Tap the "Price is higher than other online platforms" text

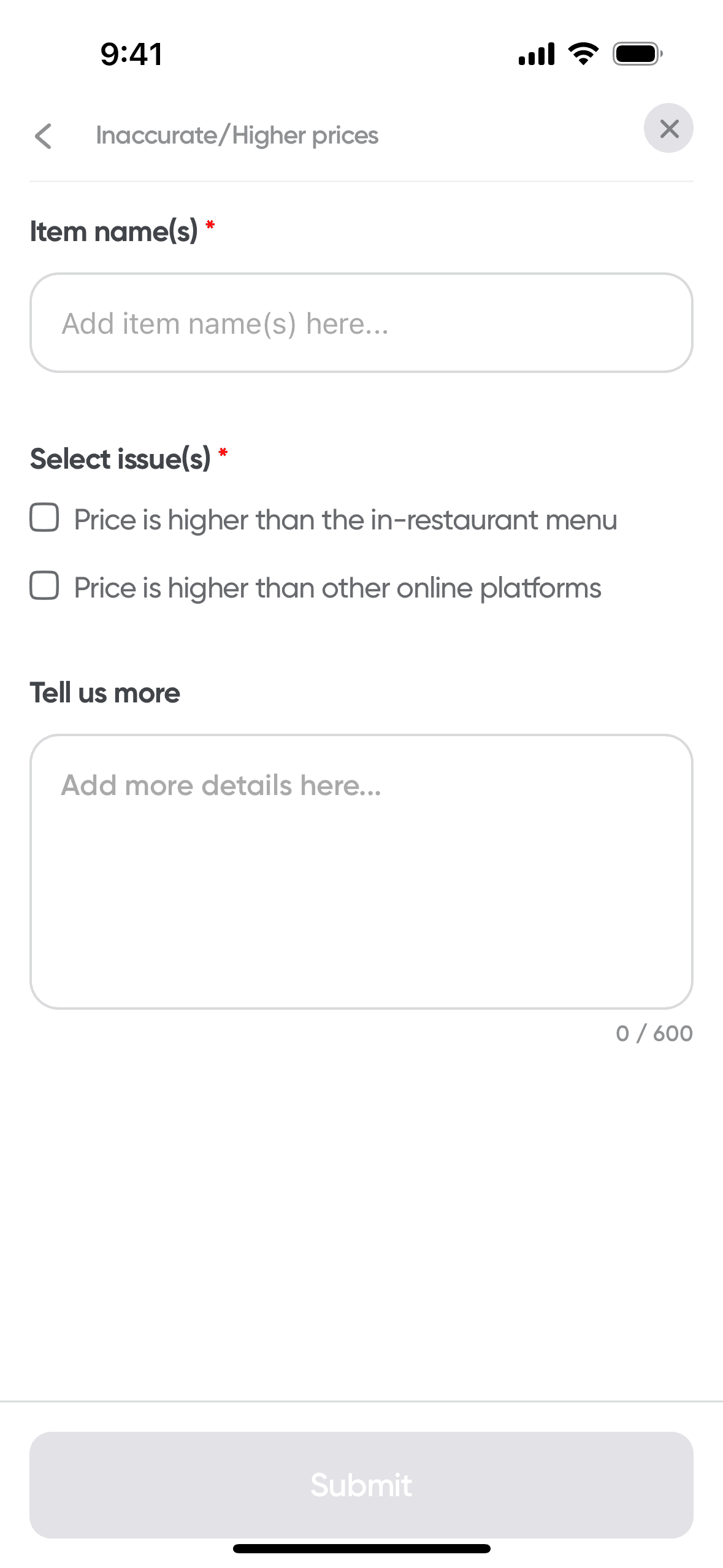[x=337, y=588]
